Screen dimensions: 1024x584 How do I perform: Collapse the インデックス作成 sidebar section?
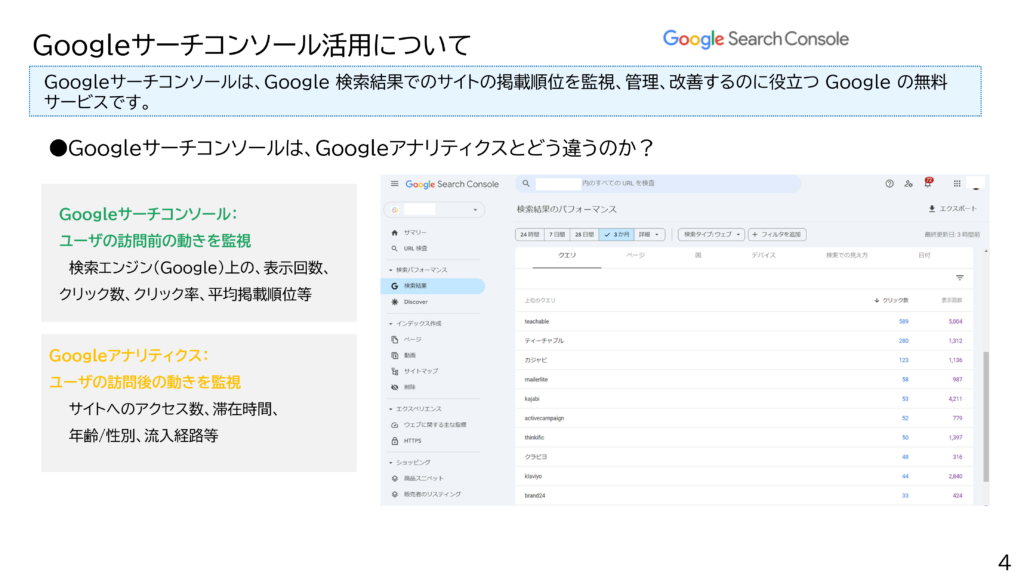390,324
